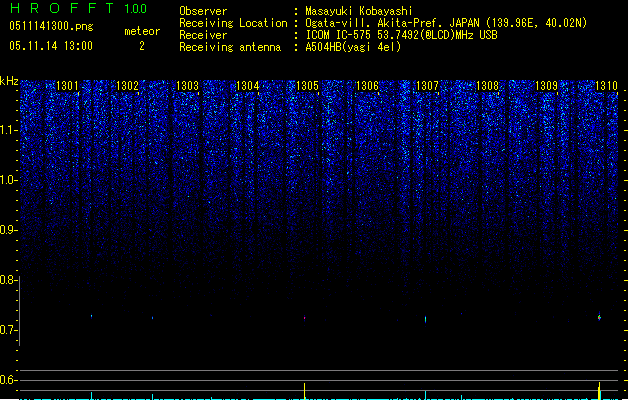Screen dimensions: 629x400
Task: Click the 1307 time marker
Action: click(427, 85)
